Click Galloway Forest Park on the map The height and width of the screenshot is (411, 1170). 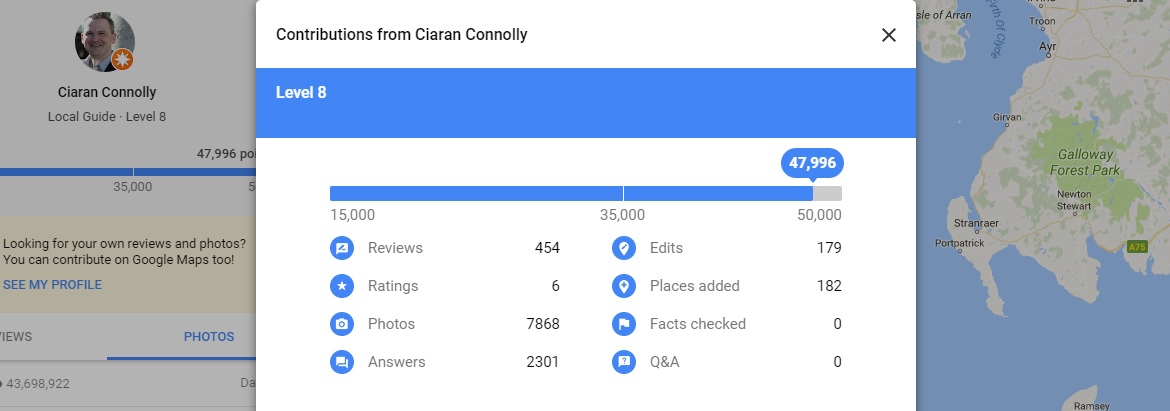click(x=1085, y=163)
